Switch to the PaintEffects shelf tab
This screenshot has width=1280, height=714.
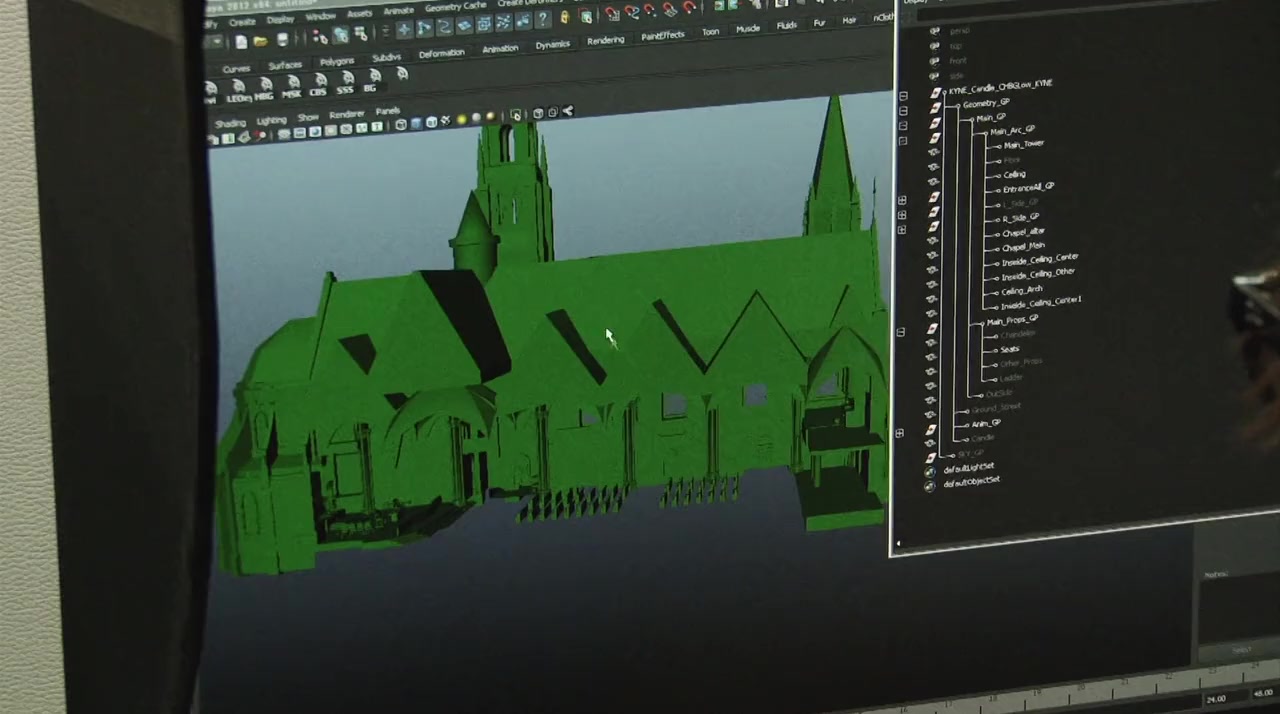coord(663,36)
